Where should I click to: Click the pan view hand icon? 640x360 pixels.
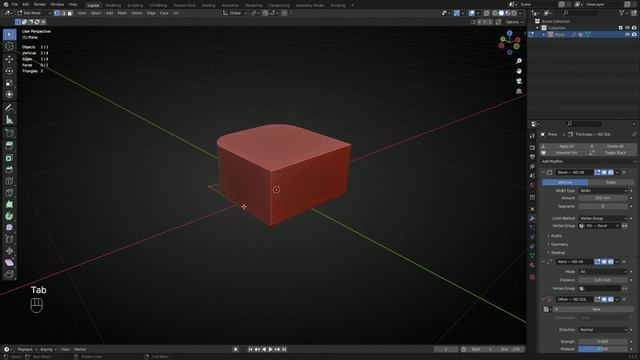519,71
